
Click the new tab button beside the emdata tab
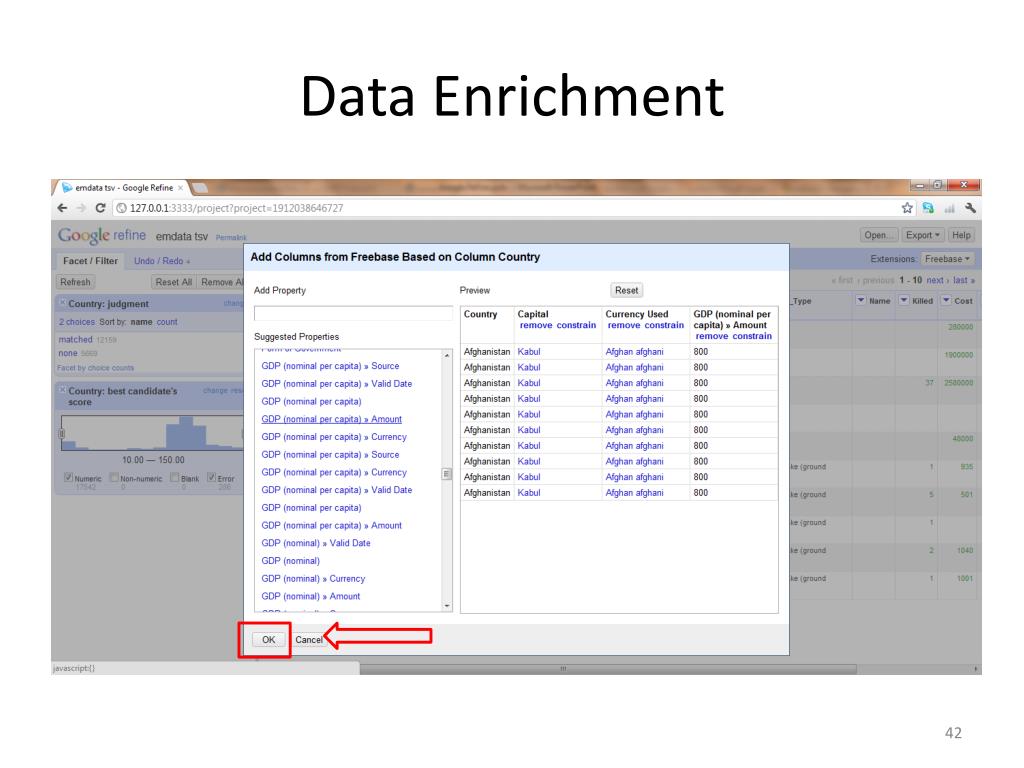click(x=200, y=188)
